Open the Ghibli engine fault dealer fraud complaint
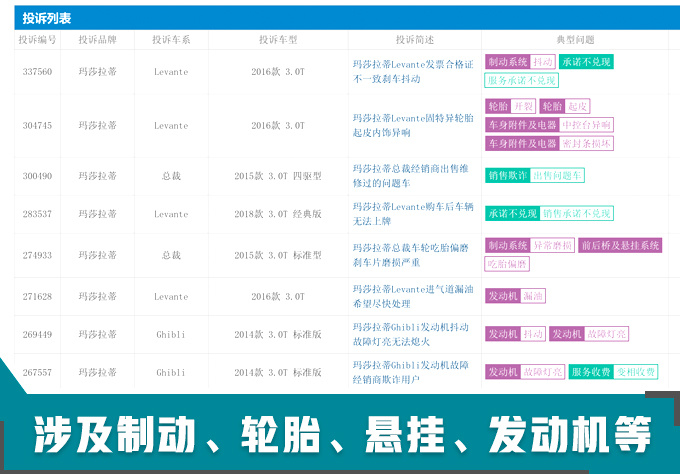Image resolution: width=680 pixels, height=474 pixels. pos(413,372)
